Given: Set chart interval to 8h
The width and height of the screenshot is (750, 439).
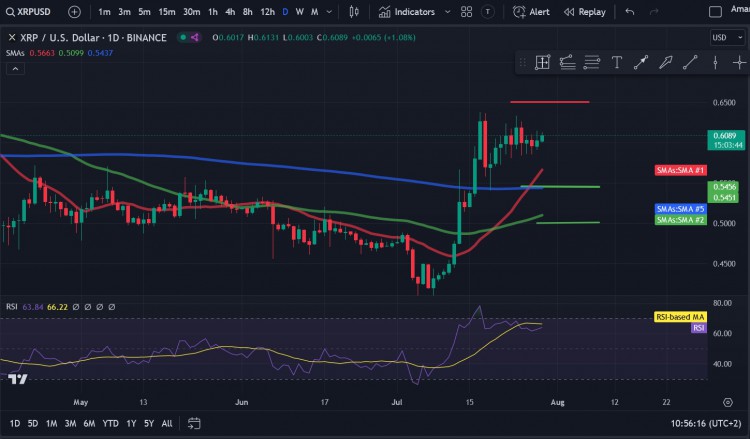Looking at the screenshot, I should click(247, 11).
